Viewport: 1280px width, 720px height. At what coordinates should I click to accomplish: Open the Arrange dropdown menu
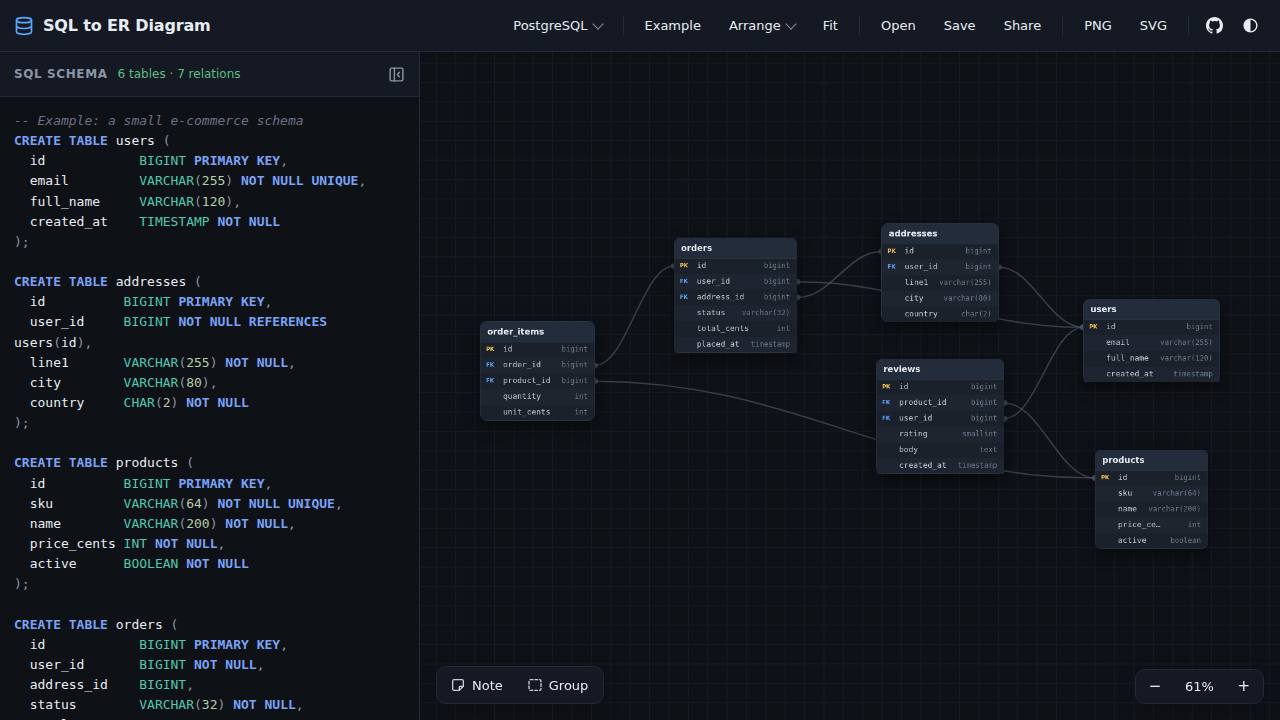point(761,26)
